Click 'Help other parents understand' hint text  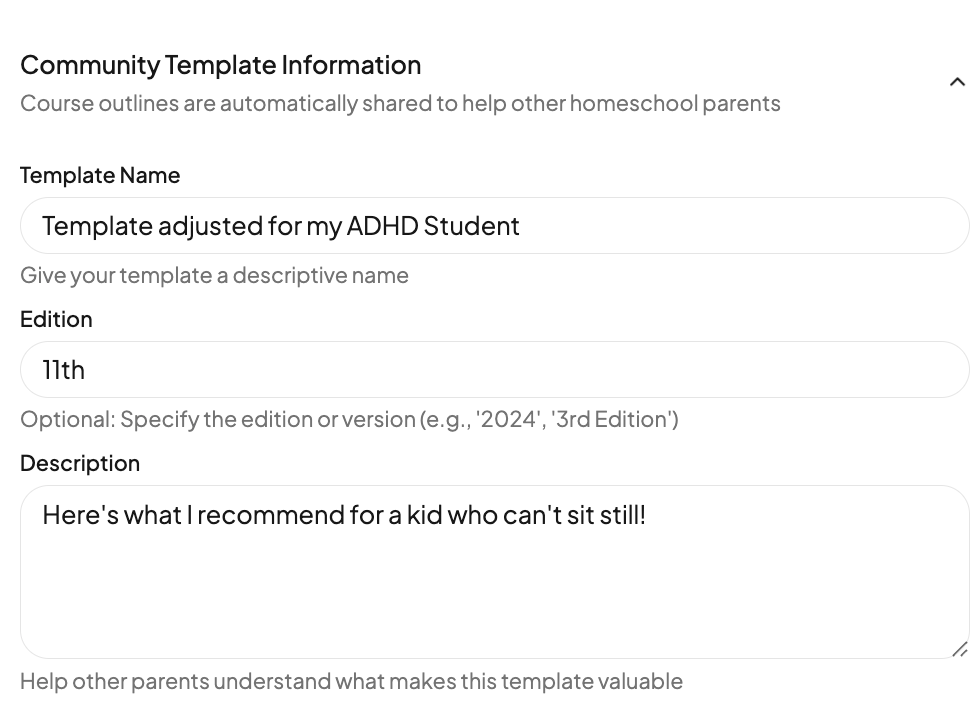pos(351,681)
